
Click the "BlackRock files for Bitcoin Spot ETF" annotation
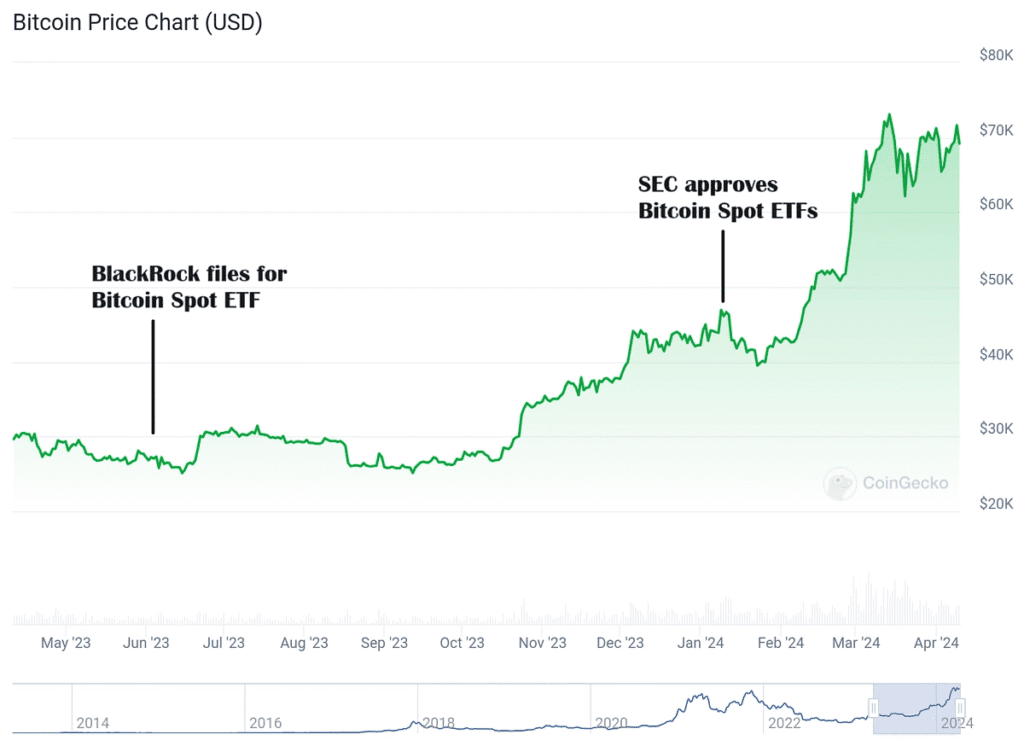click(x=189, y=286)
